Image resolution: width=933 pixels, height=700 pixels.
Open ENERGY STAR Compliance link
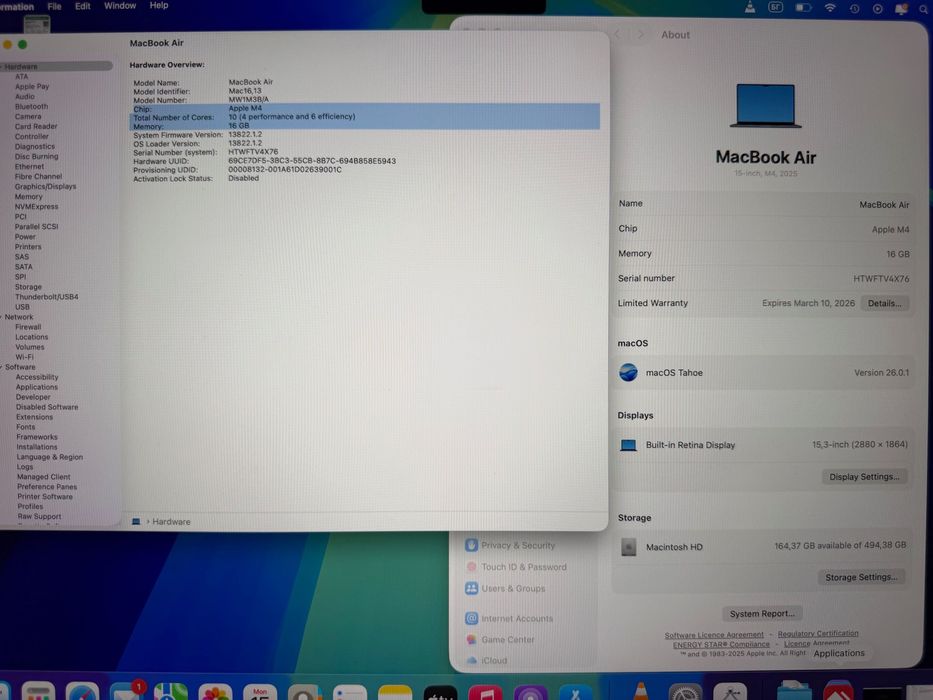point(721,645)
